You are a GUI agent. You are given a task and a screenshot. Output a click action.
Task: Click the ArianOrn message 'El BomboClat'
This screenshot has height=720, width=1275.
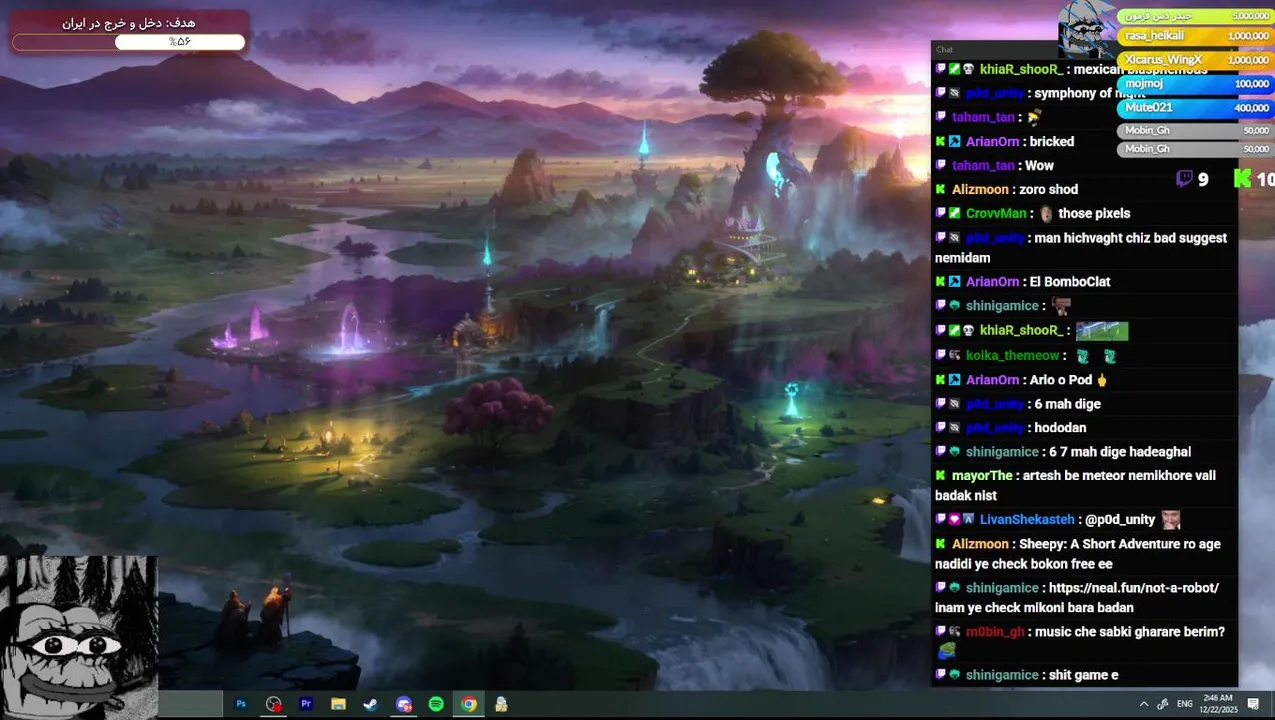coord(1070,282)
